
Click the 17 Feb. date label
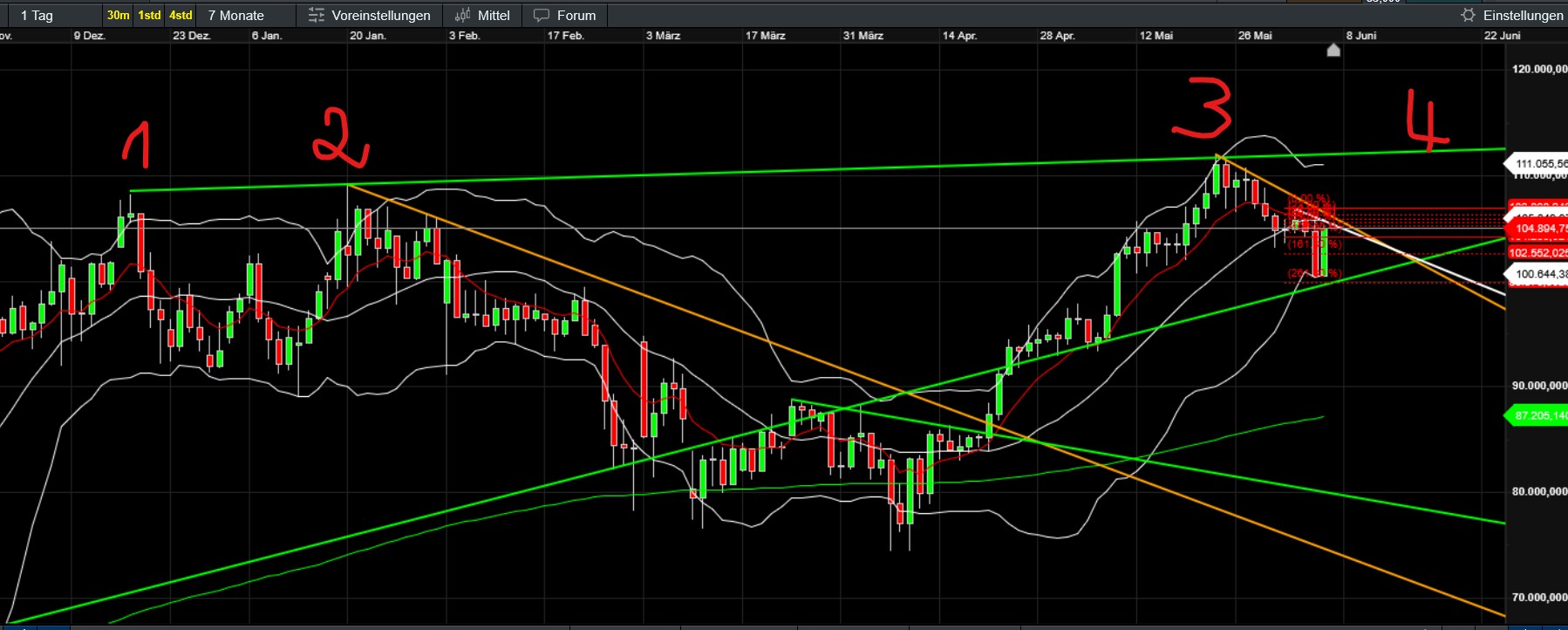[565, 36]
